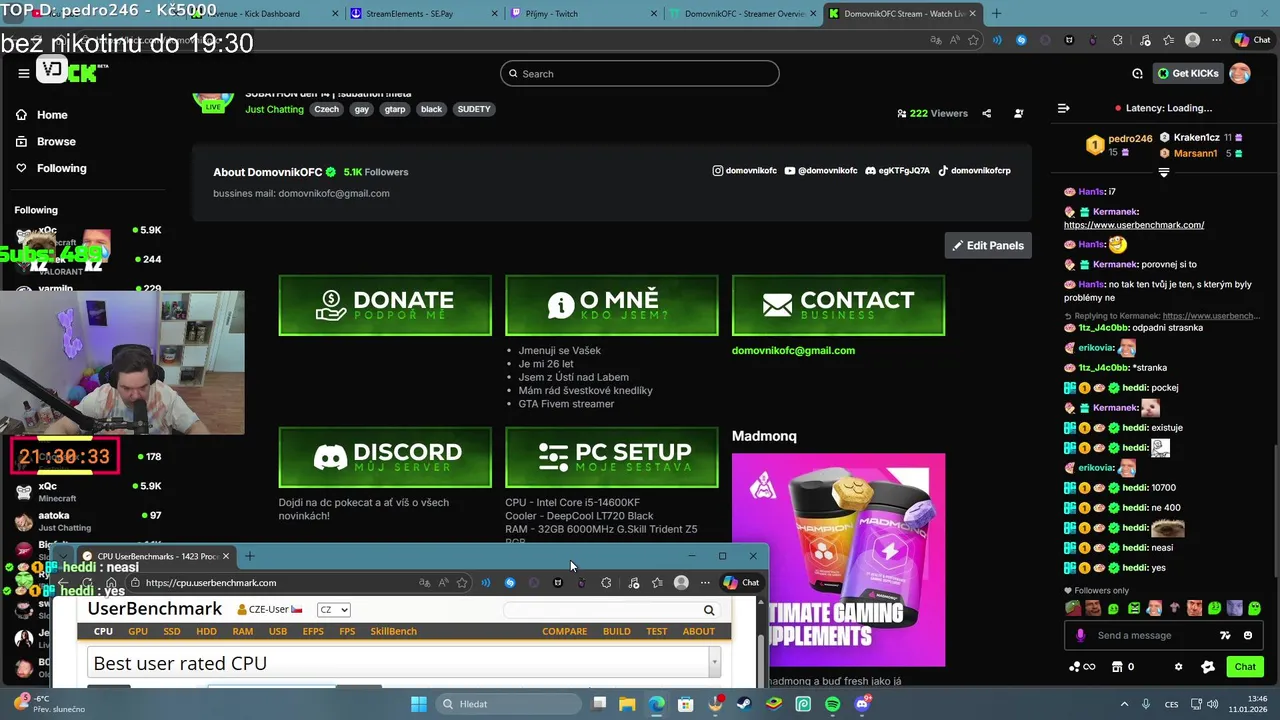Select the gtarp stream tag
This screenshot has height=720, width=1280.
tap(395, 109)
